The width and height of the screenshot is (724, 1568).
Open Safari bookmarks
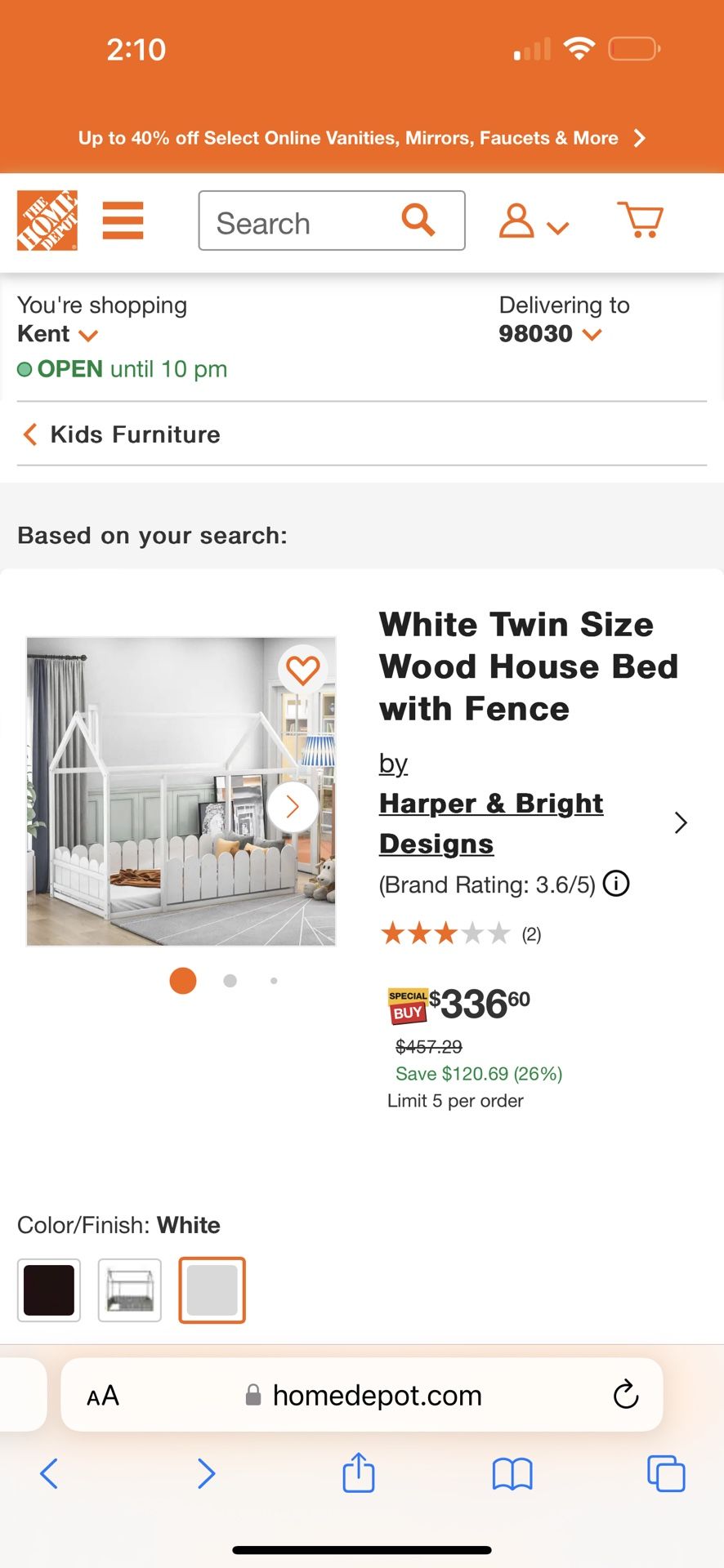pos(512,1474)
